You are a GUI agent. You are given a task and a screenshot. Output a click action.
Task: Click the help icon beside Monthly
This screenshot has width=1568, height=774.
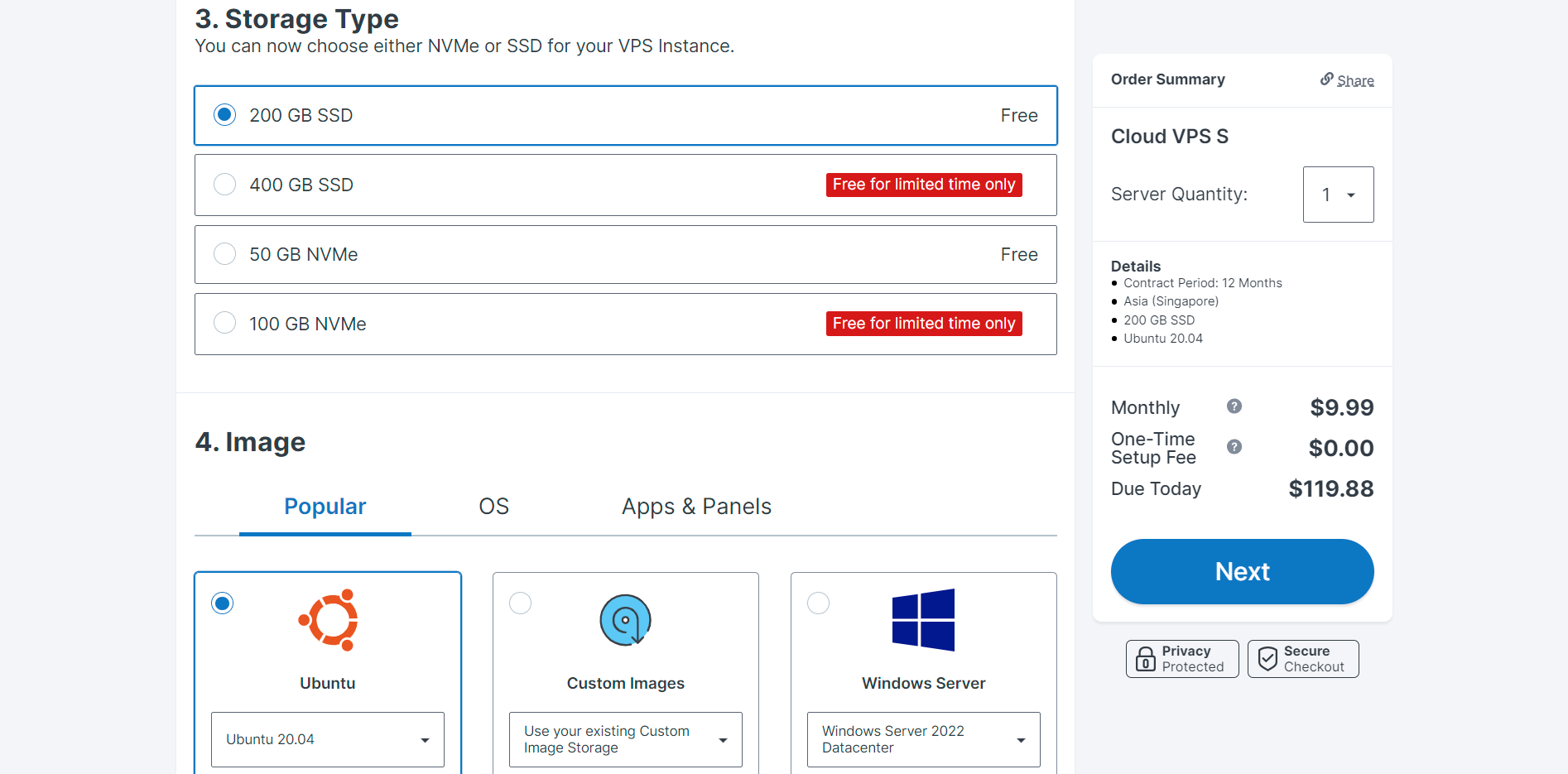[1234, 406]
